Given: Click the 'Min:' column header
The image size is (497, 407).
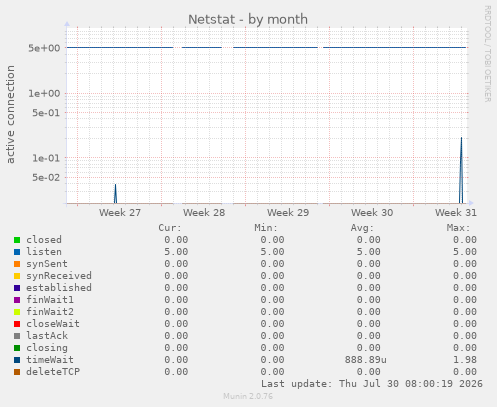Looking at the screenshot, I should pos(266,228).
